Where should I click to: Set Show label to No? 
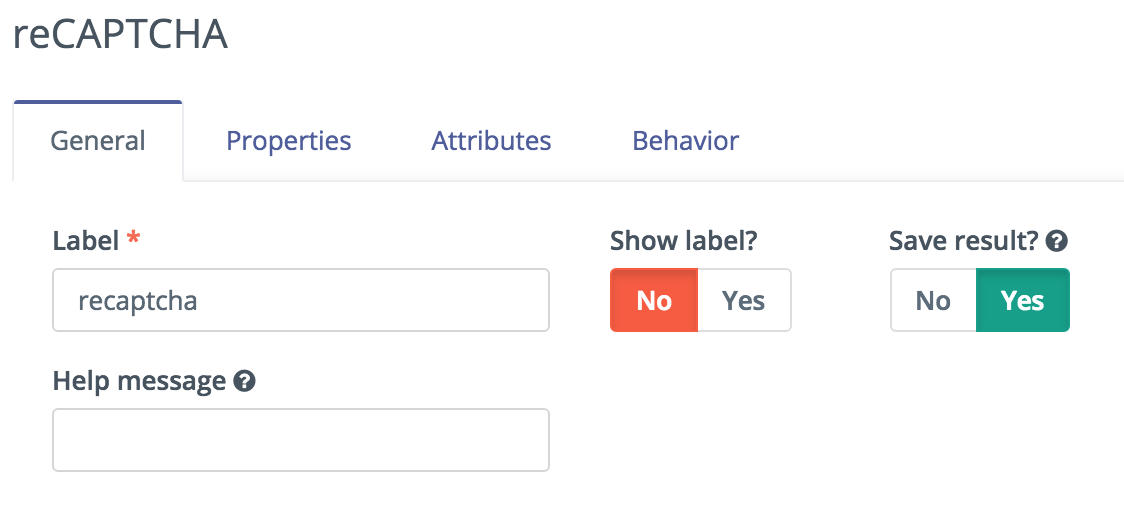[654, 300]
